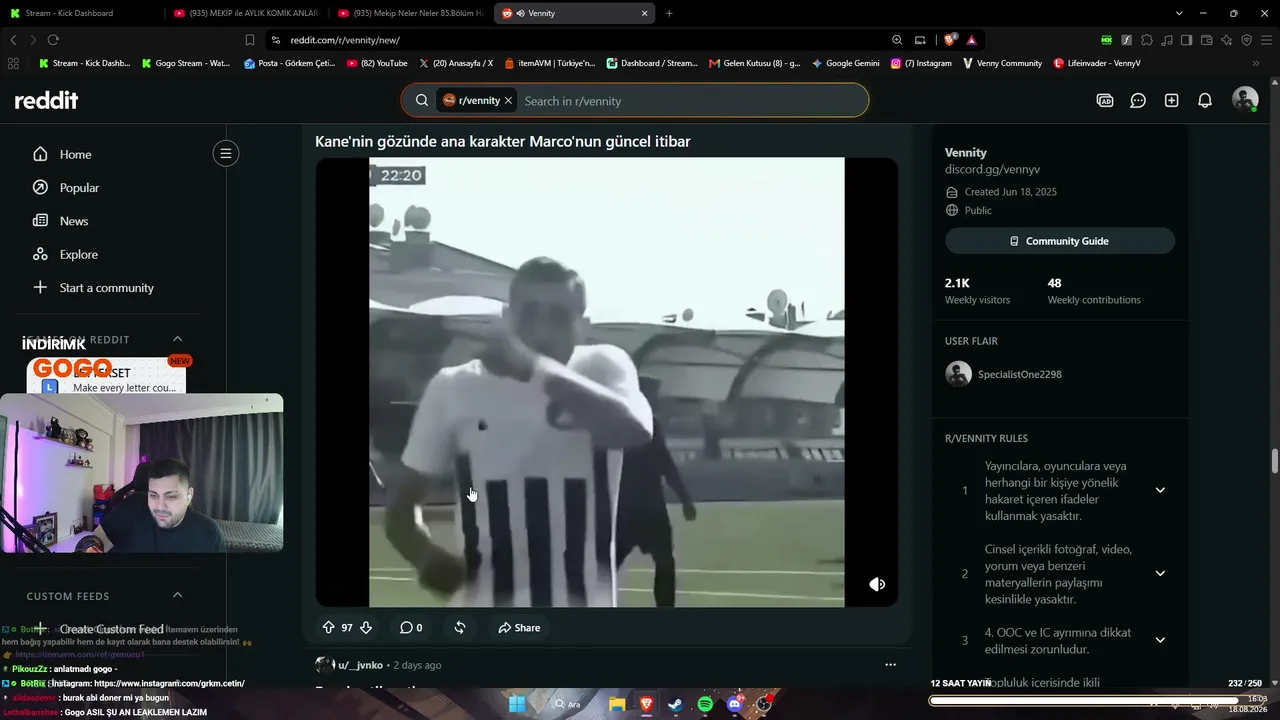Open the Brave Wallet icon

(1207, 40)
